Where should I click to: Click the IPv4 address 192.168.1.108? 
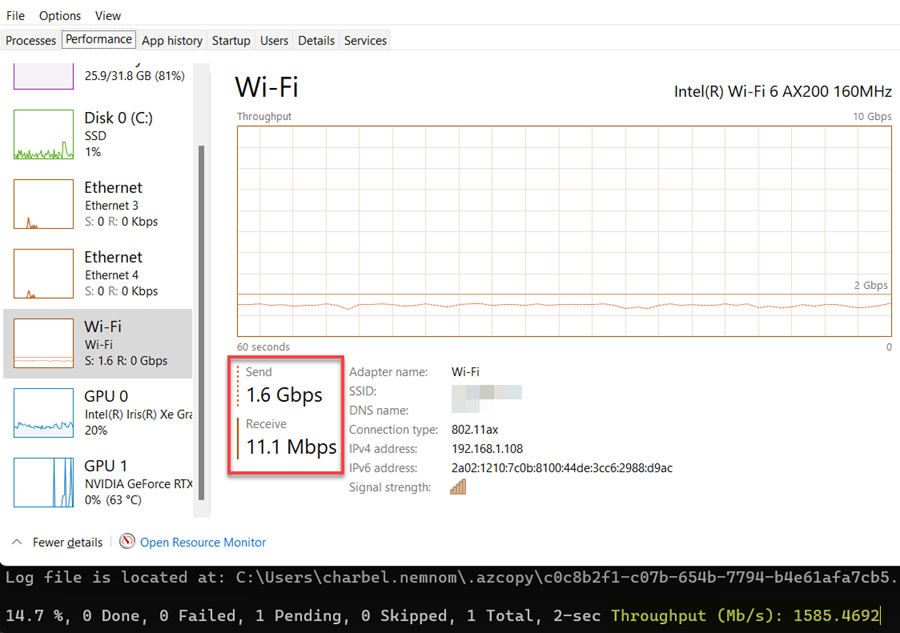tap(487, 449)
